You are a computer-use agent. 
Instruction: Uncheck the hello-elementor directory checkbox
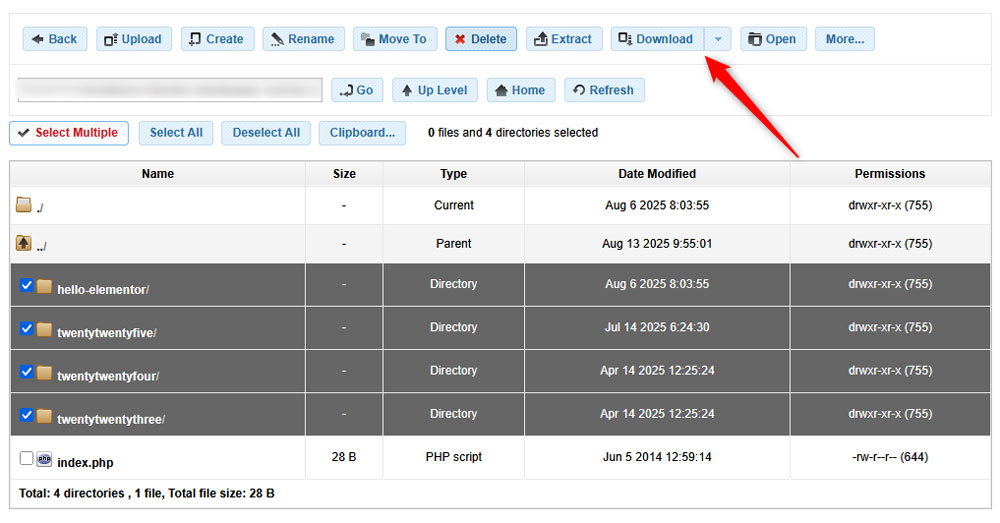click(x=27, y=285)
